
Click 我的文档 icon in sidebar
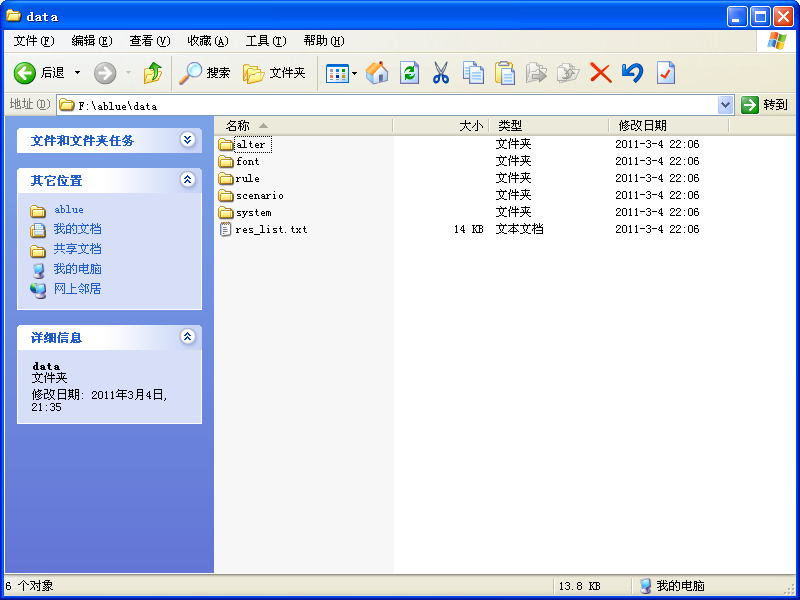click(x=38, y=230)
